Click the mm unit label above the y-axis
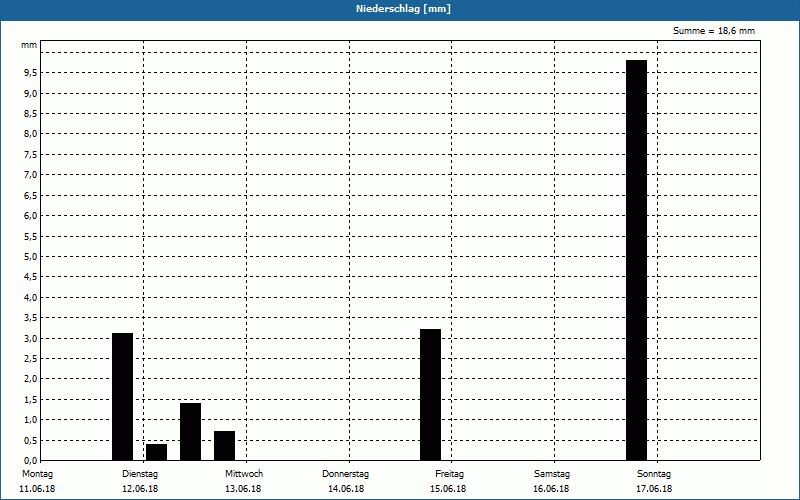This screenshot has width=800, height=500. [x=29, y=45]
